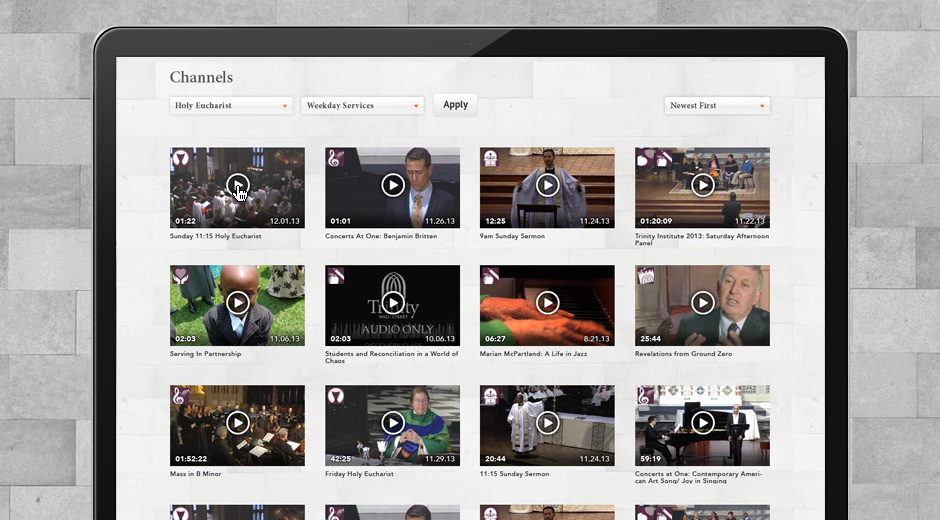The height and width of the screenshot is (520, 940).
Task: Click the Channels heading
Action: point(201,77)
